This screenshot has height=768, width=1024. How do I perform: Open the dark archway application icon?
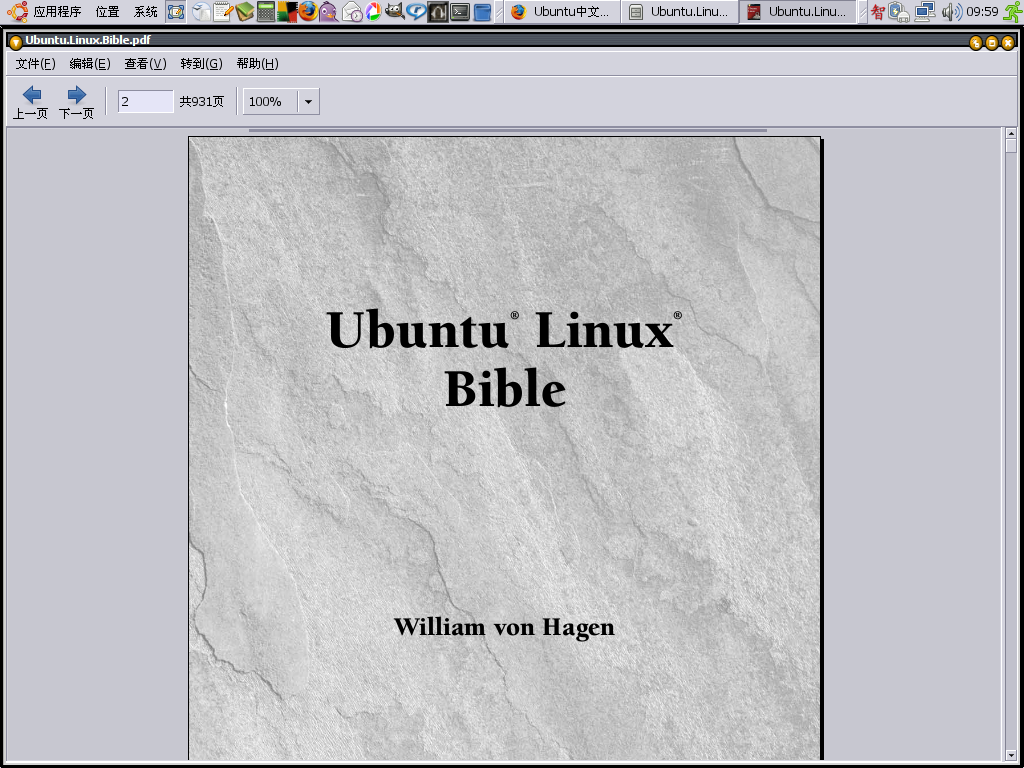438,11
